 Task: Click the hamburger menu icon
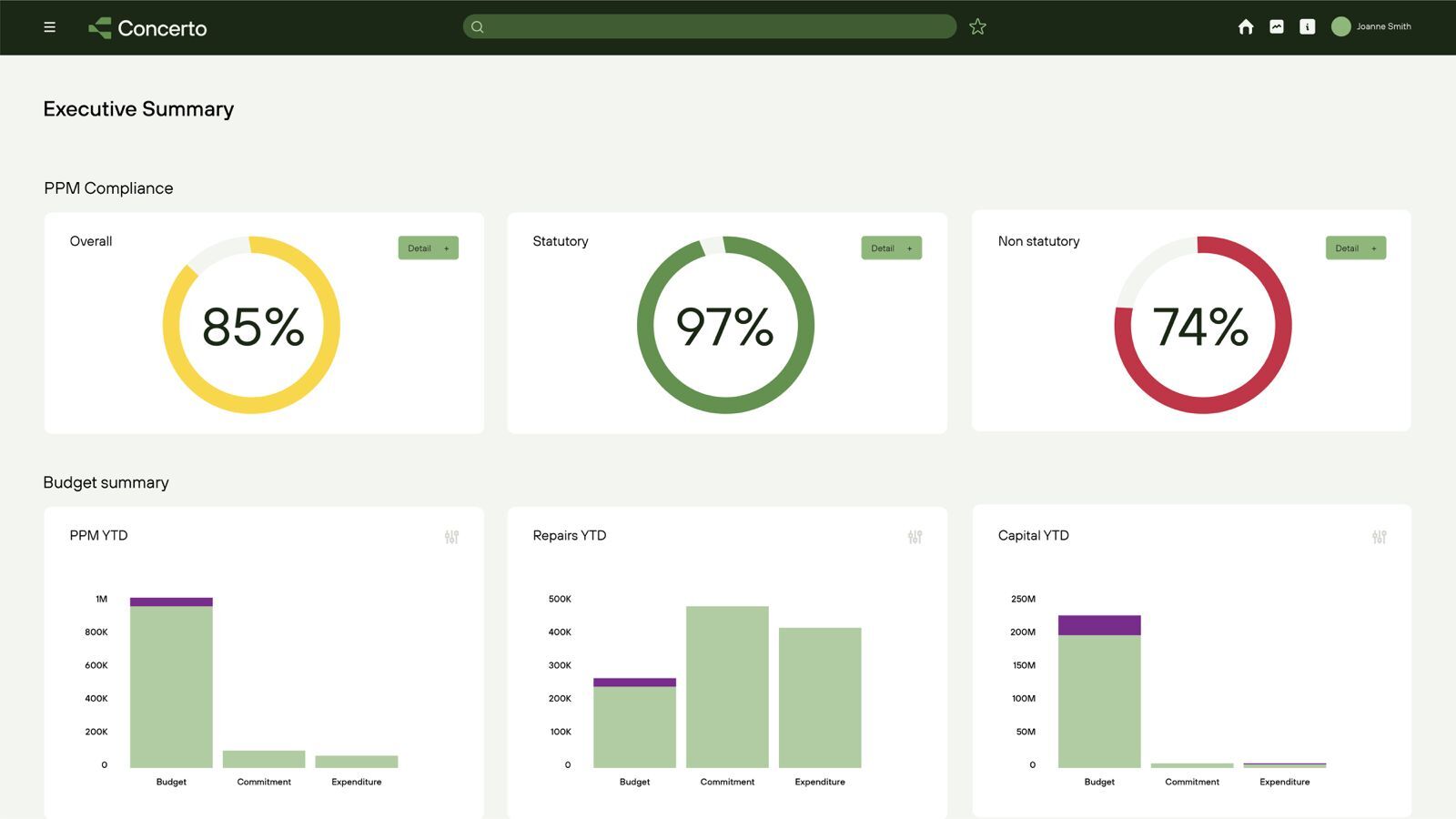[x=49, y=26]
